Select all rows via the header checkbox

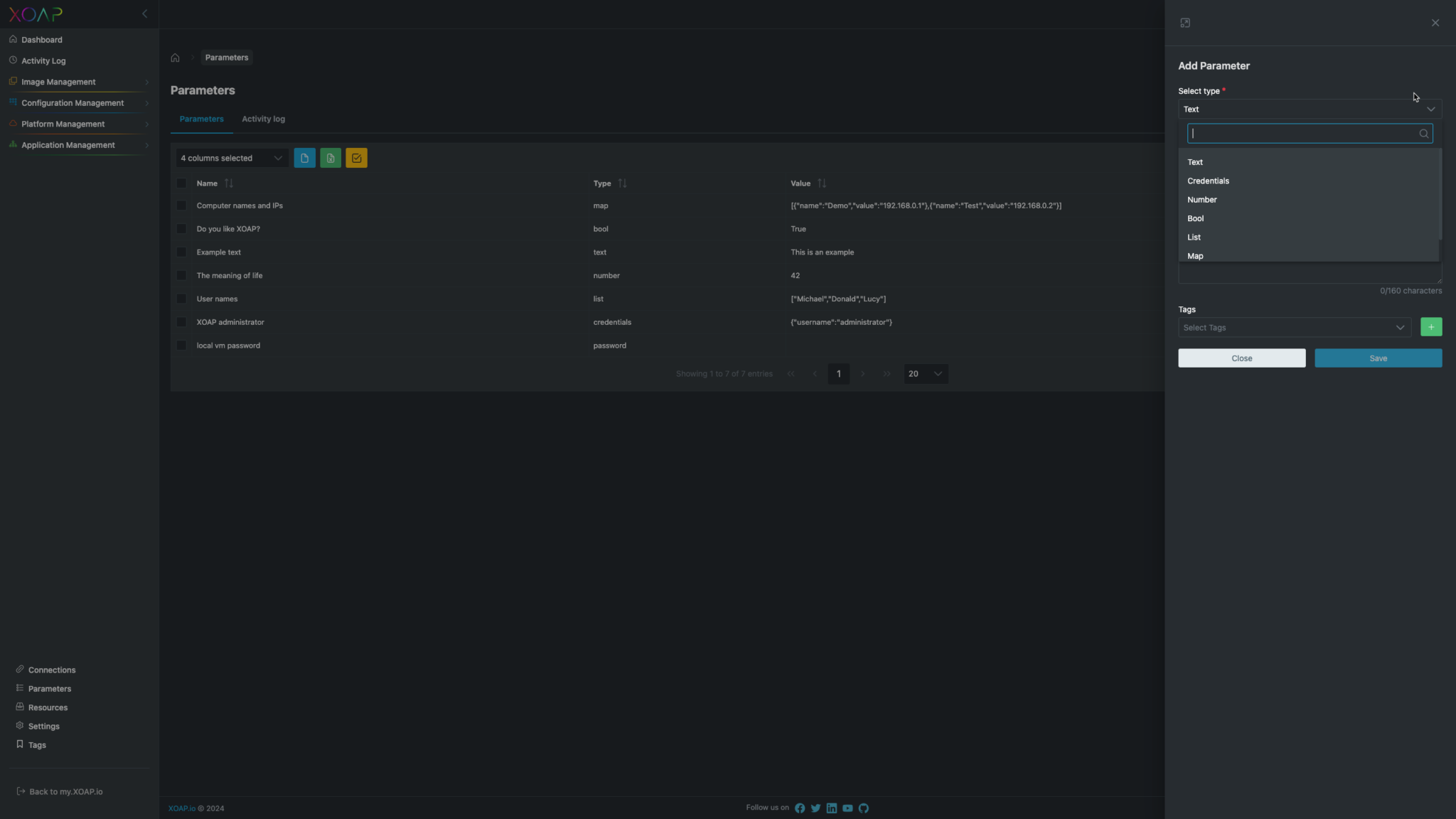tap(182, 183)
